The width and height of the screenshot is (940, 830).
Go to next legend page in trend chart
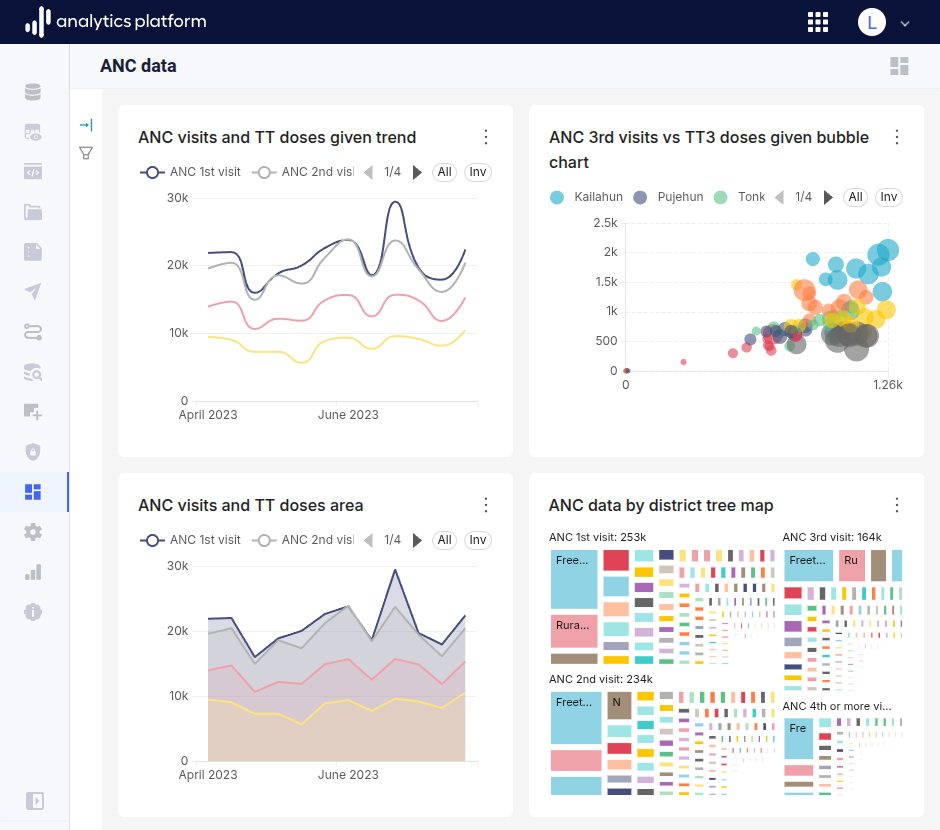click(417, 173)
